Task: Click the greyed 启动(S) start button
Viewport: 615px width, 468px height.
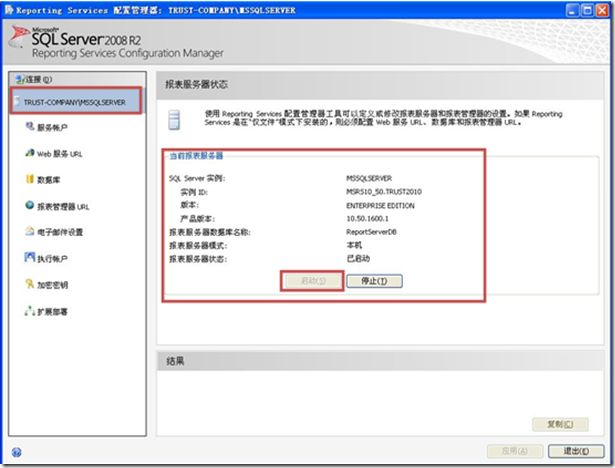Action: pyautogui.click(x=313, y=281)
